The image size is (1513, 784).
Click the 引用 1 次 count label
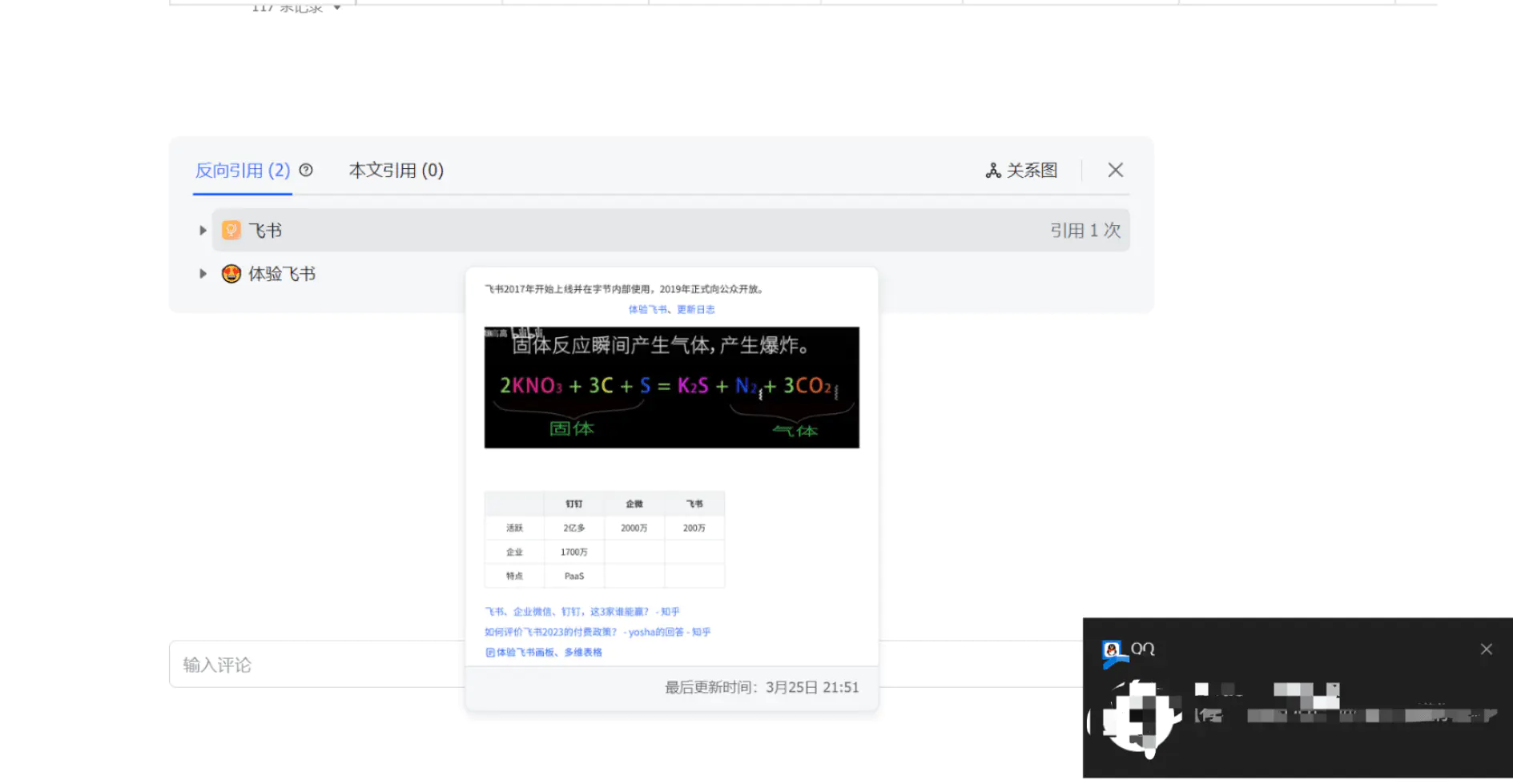[1085, 231]
